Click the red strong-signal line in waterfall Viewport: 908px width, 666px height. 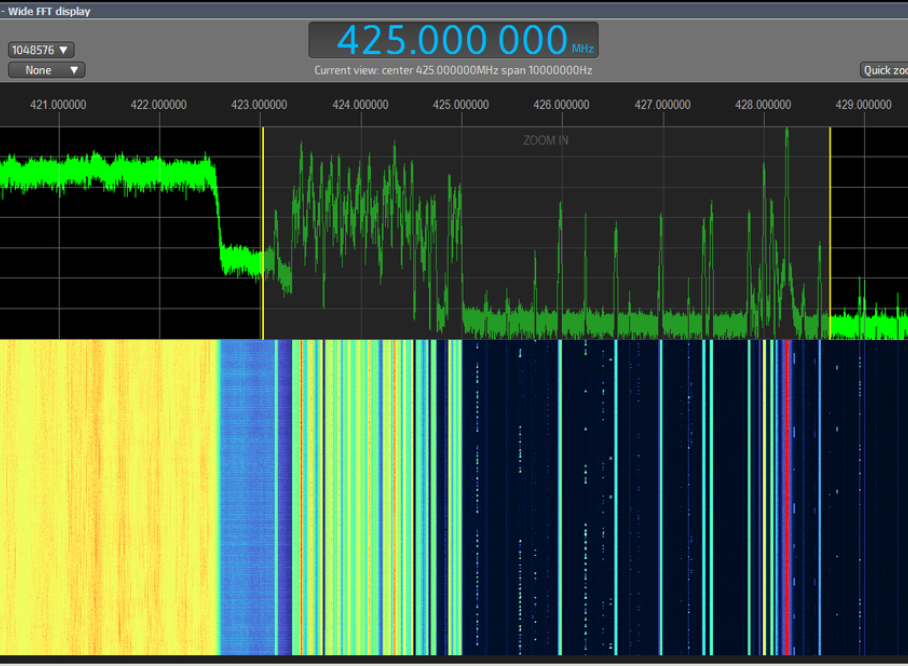click(786, 497)
